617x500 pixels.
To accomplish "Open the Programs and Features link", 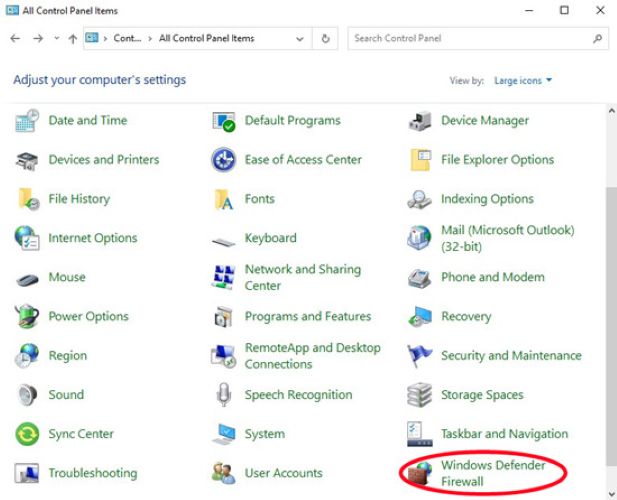I will [x=308, y=317].
